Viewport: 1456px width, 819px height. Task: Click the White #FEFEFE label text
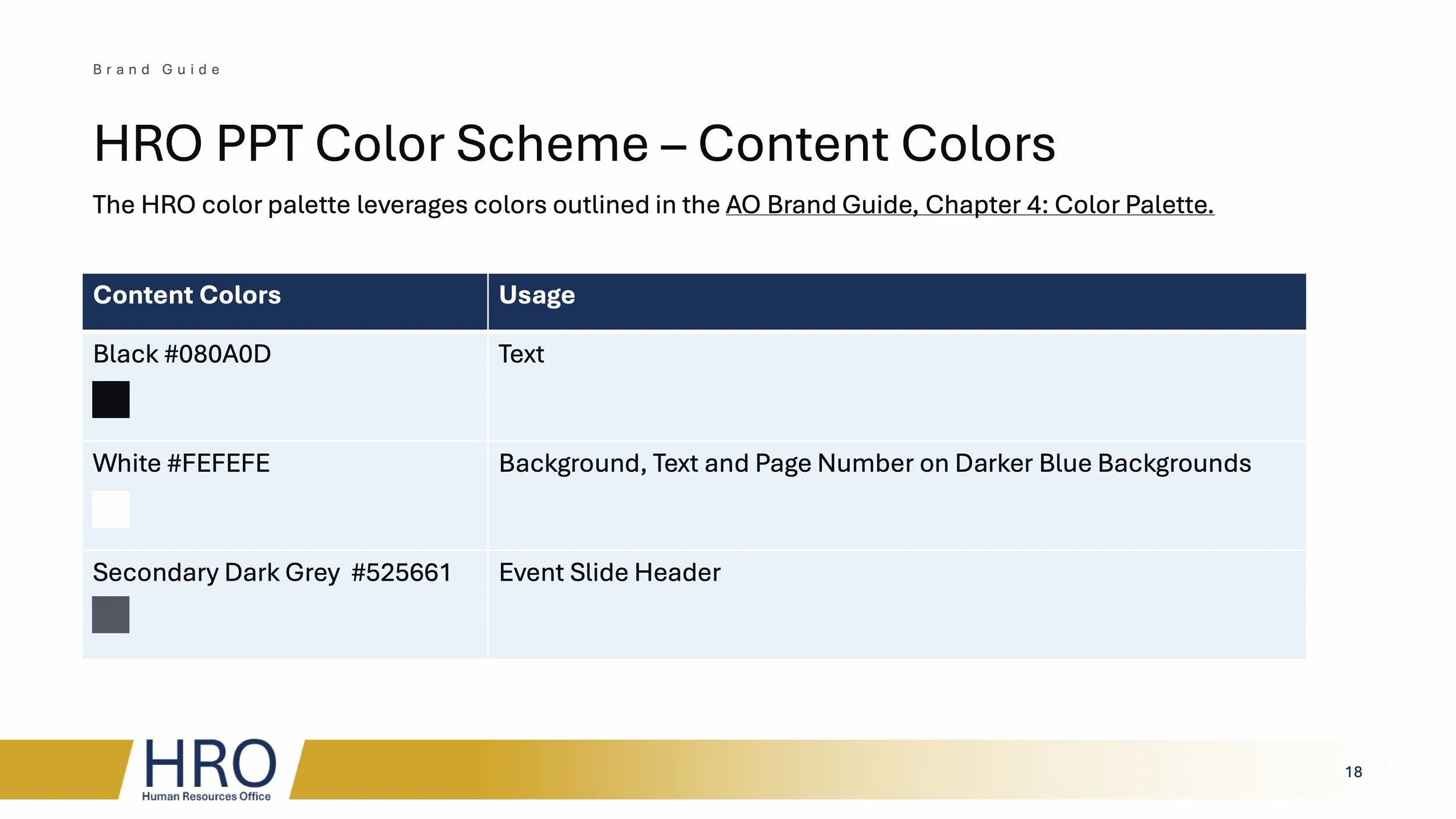[x=181, y=464]
